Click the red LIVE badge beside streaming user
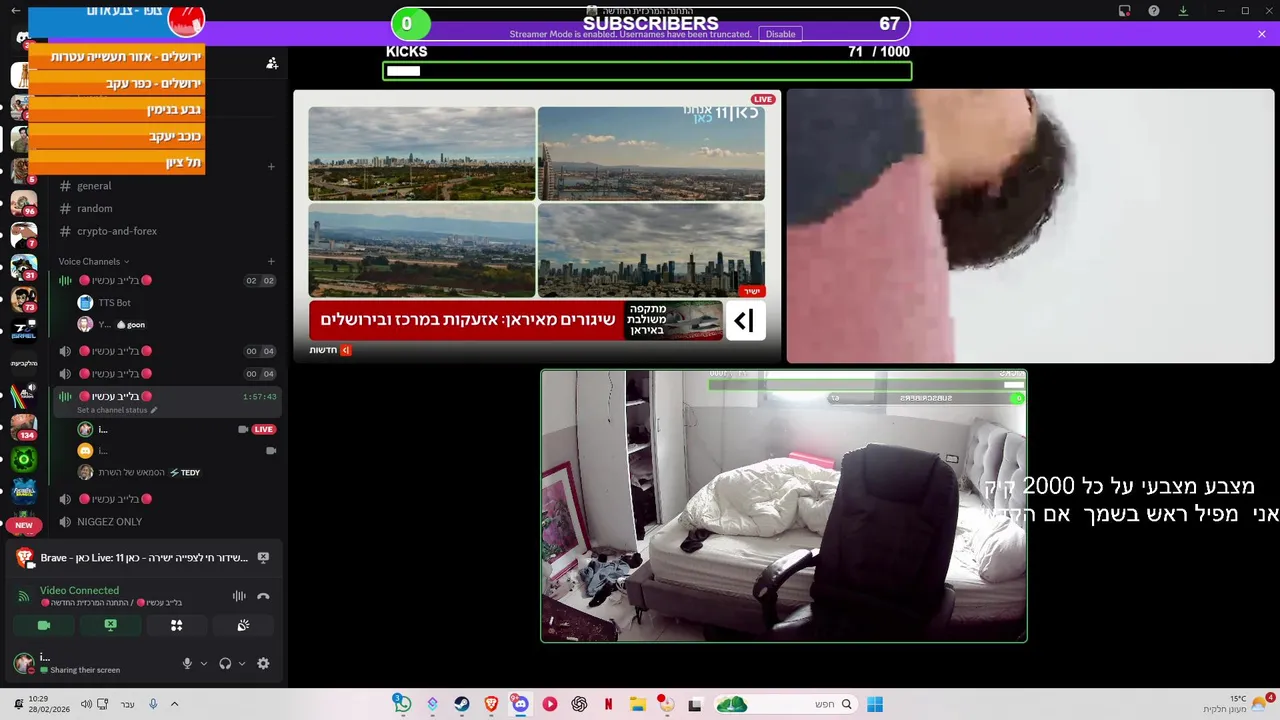This screenshot has height=720, width=1280. click(263, 429)
